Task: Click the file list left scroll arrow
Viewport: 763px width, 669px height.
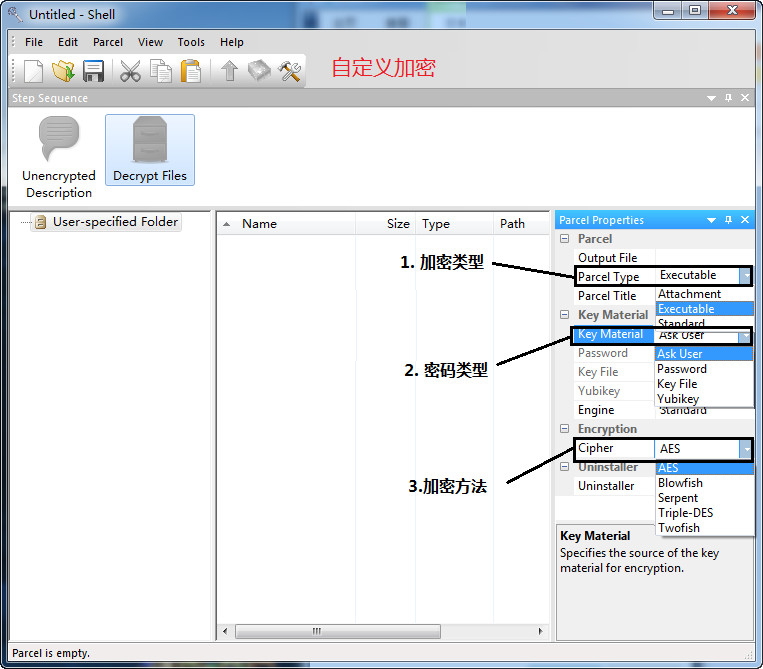Action: (x=225, y=632)
